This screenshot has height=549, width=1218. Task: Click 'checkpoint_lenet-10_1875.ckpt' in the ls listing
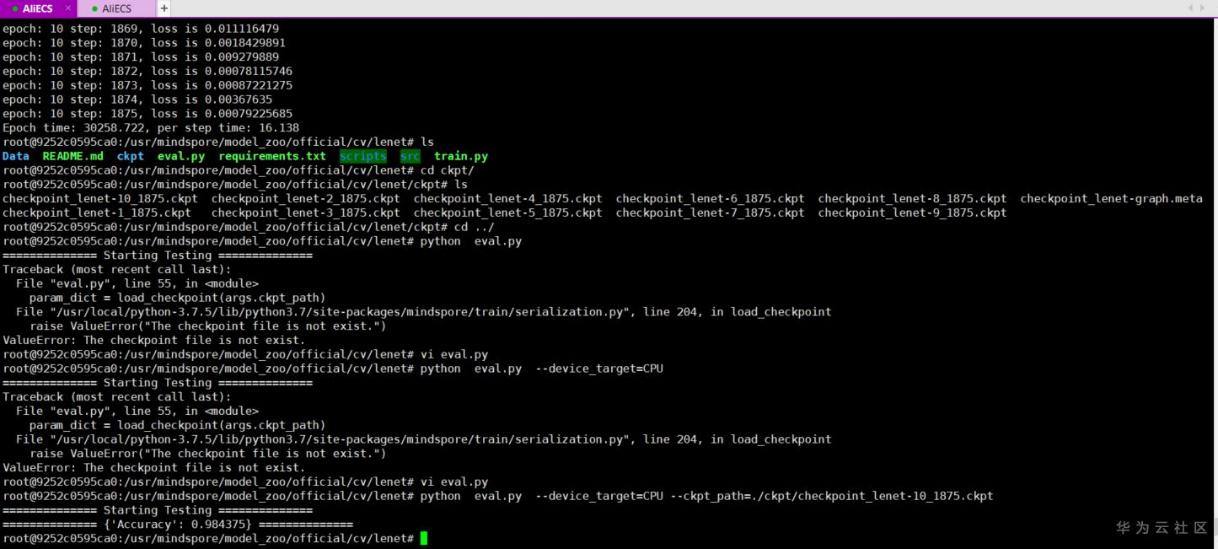pyautogui.click(x=100, y=198)
